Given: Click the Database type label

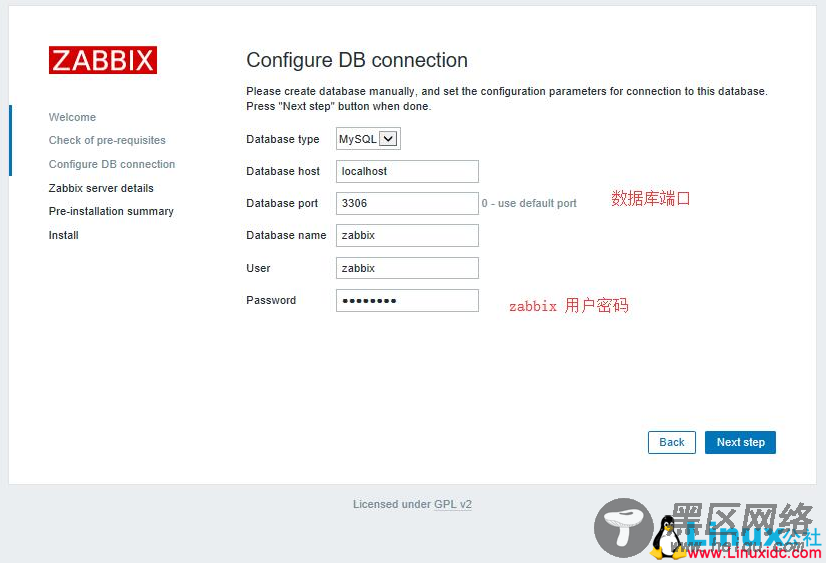Looking at the screenshot, I should click(282, 140).
